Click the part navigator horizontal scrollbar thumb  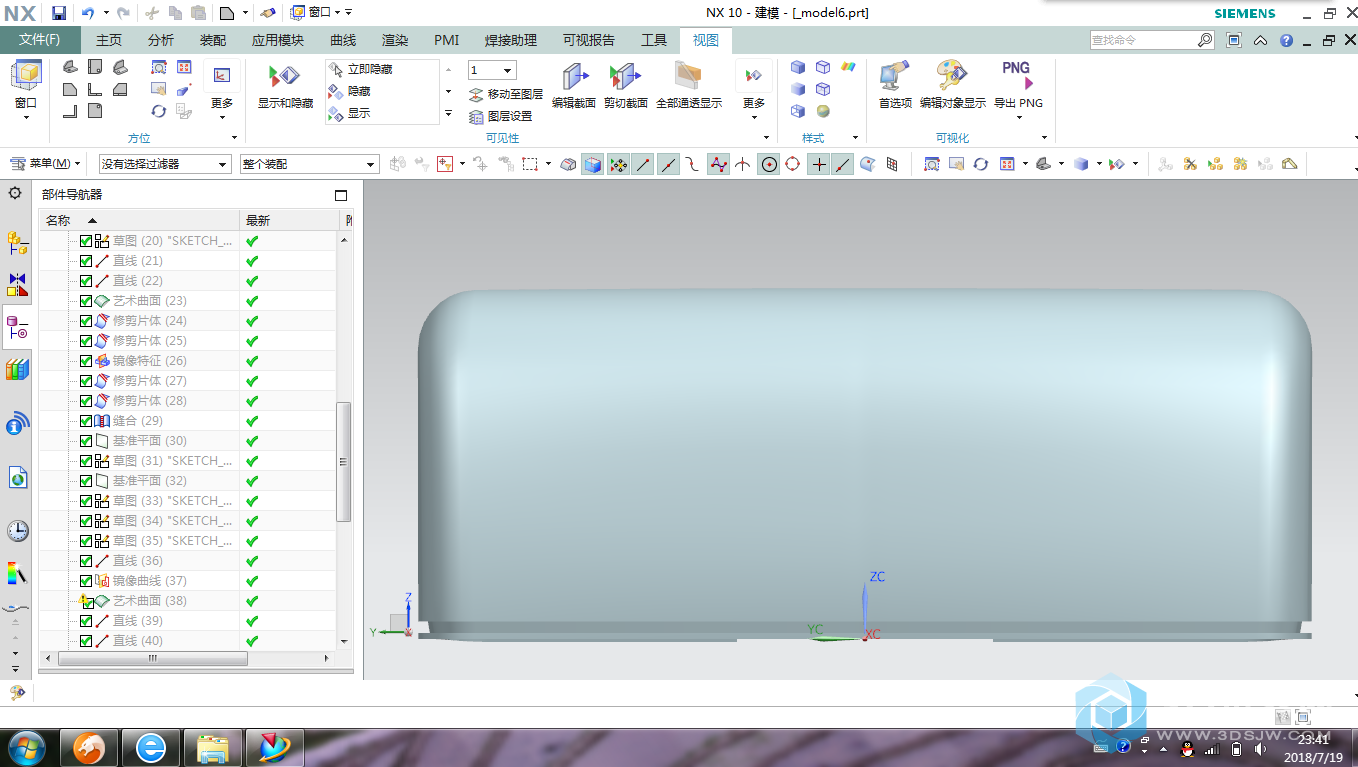[x=152, y=659]
